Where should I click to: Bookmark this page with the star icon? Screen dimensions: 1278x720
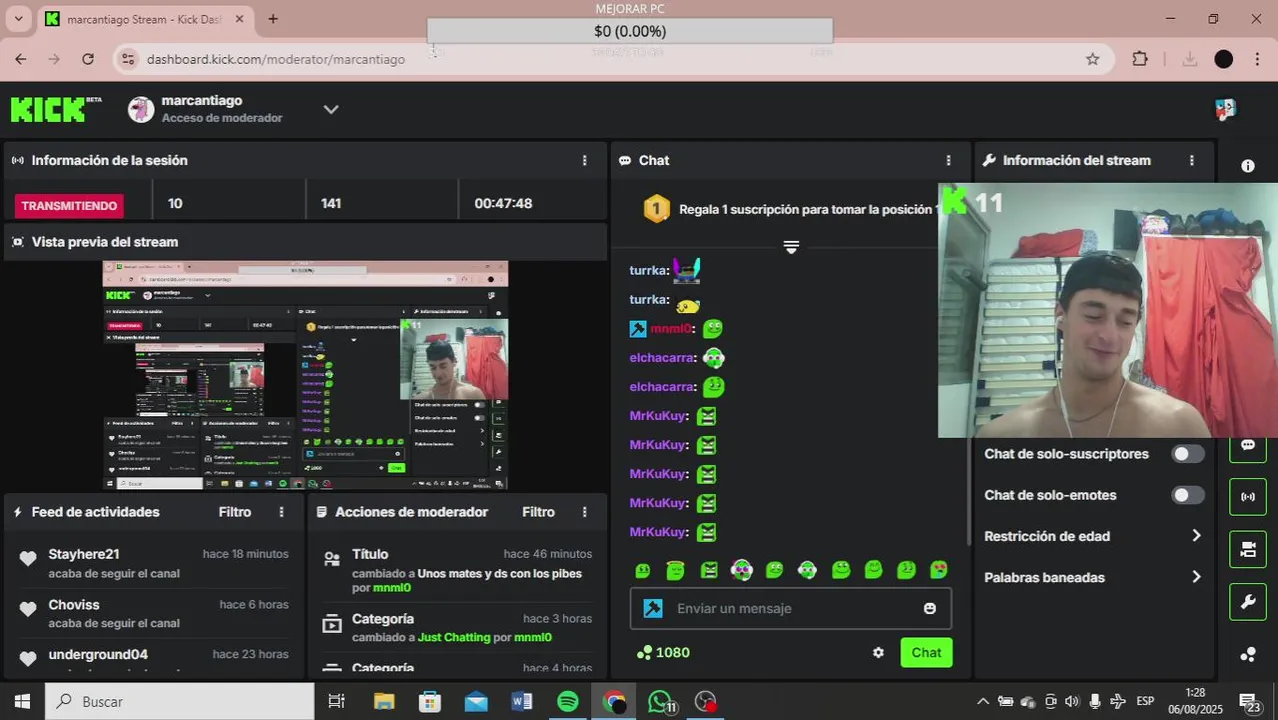point(1093,59)
